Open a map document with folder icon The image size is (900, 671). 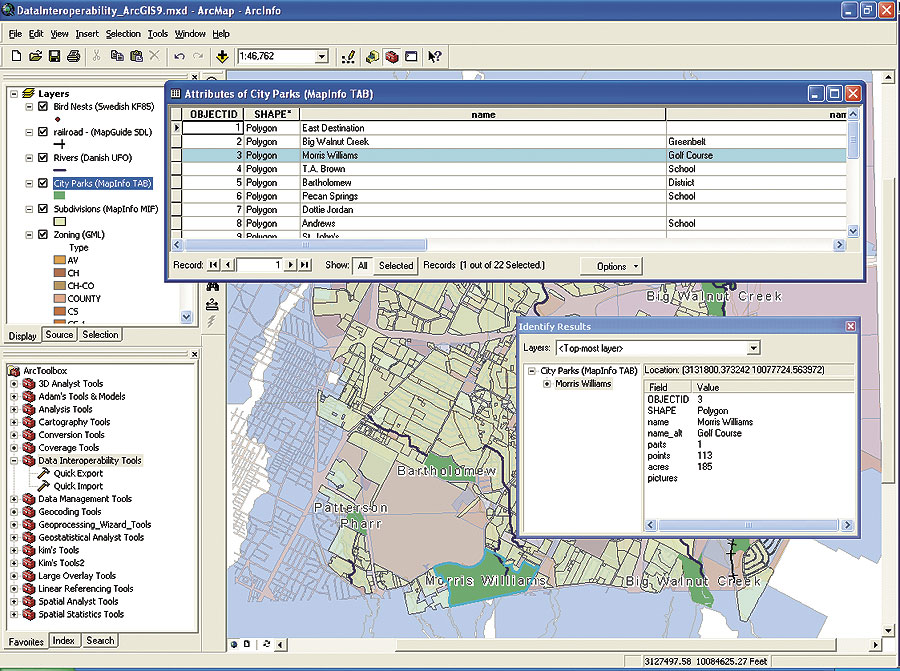36,56
